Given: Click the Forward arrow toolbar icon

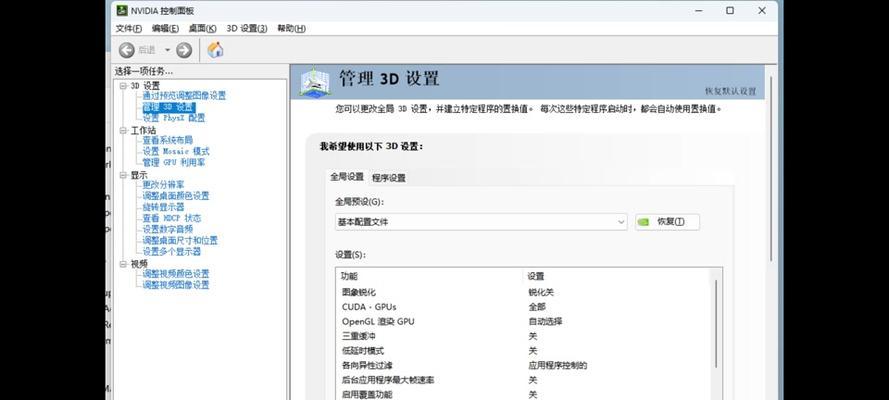Looking at the screenshot, I should tap(184, 50).
